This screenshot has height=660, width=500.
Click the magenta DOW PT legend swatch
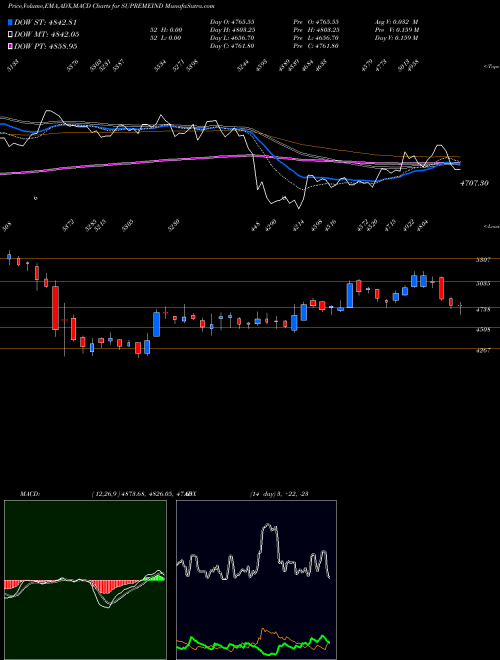10,46
